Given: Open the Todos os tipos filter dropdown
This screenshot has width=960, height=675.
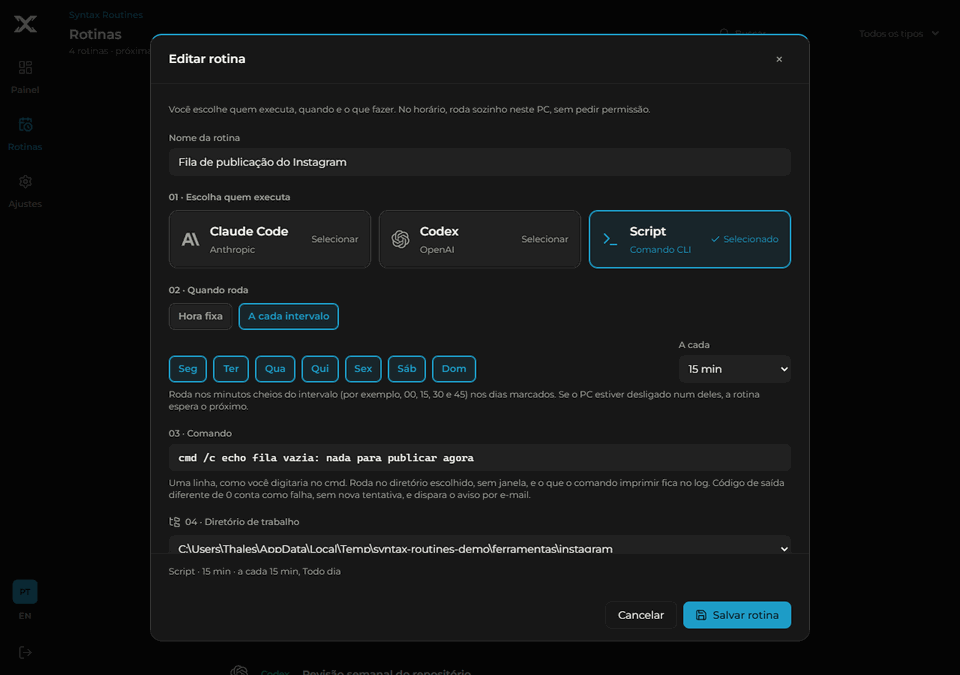Looking at the screenshot, I should pyautogui.click(x=899, y=34).
